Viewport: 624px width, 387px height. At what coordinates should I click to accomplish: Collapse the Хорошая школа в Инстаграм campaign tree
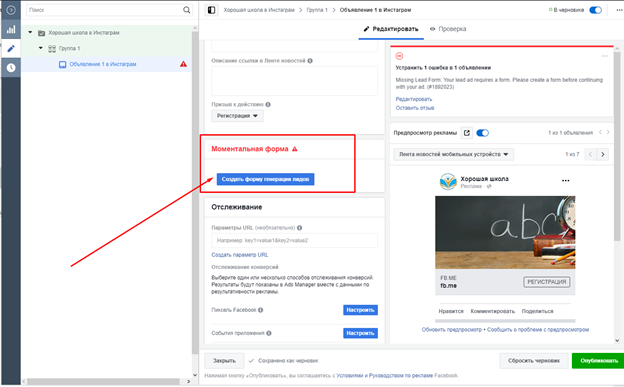click(x=30, y=32)
